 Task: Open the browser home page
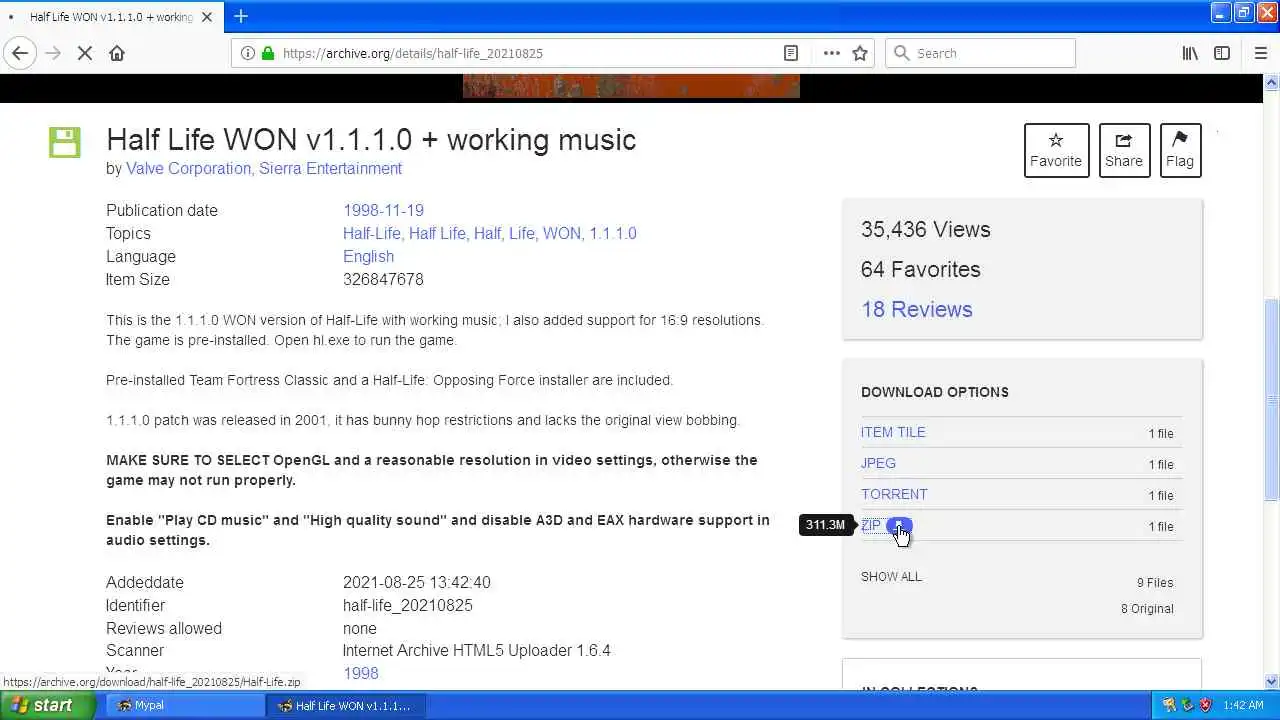coord(117,53)
